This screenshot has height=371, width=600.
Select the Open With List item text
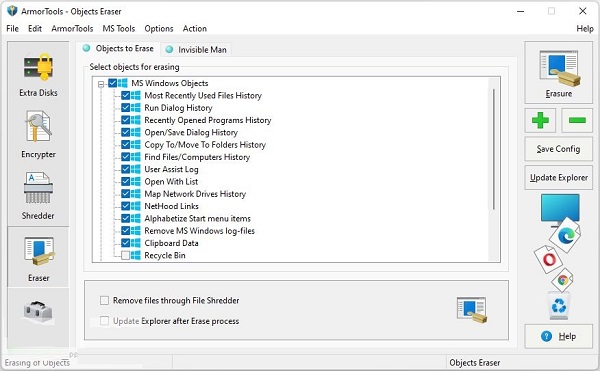[x=171, y=182]
